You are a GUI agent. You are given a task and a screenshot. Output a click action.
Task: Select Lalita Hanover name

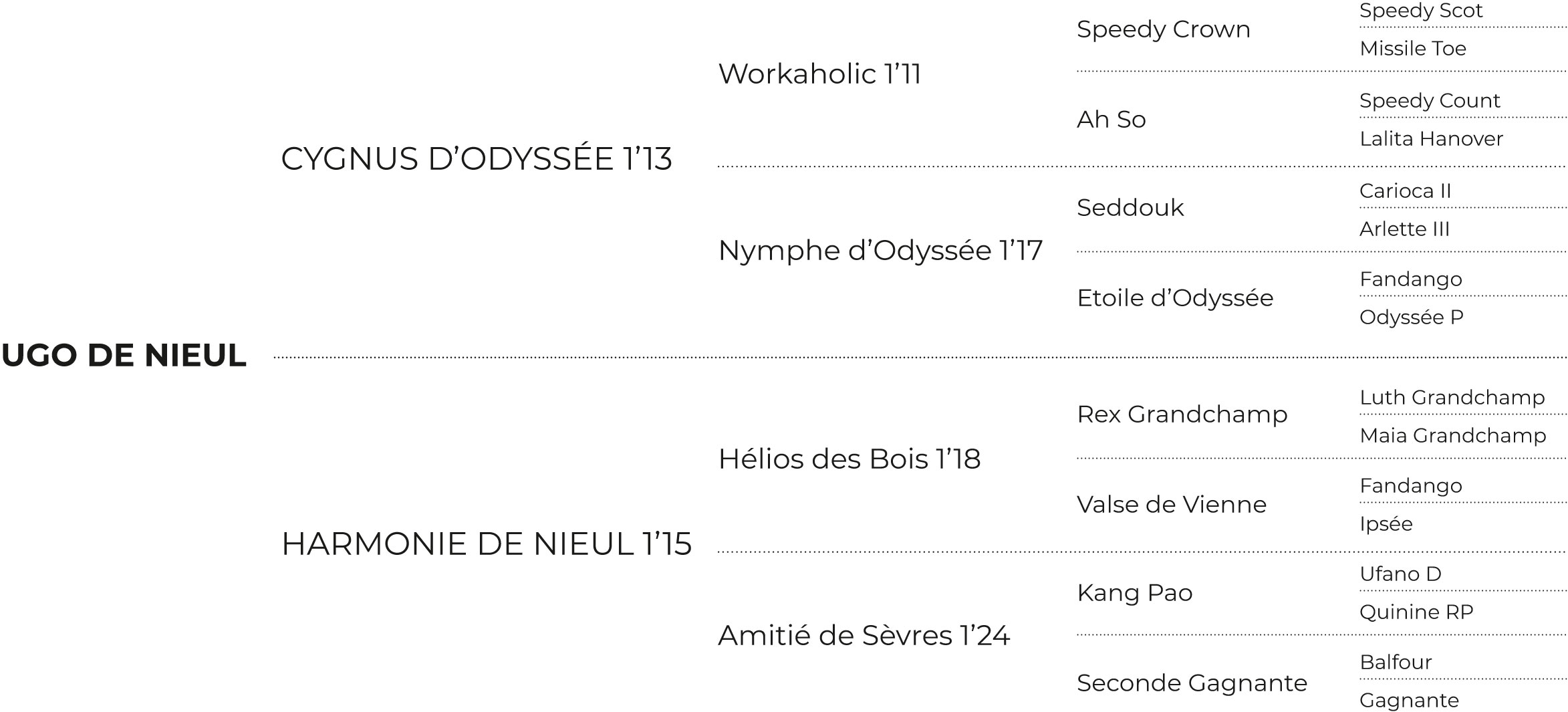point(1431,139)
